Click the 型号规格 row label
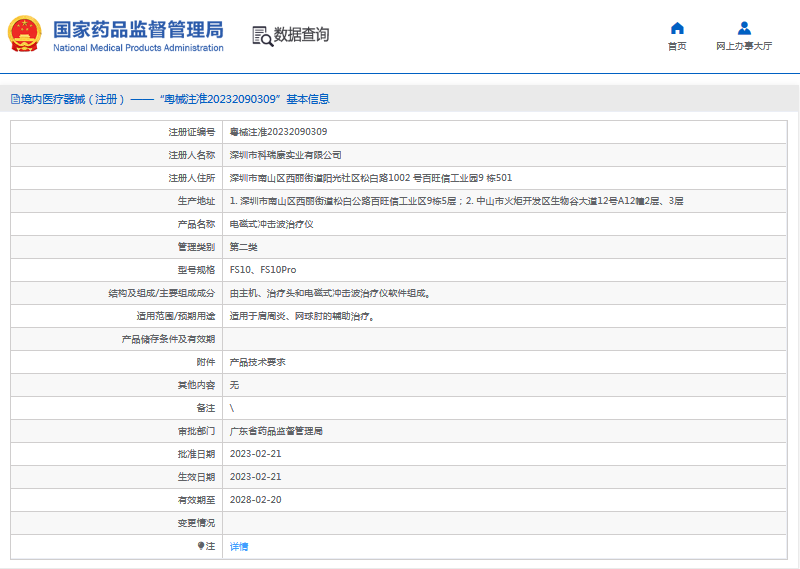This screenshot has width=800, height=569. coord(196,270)
